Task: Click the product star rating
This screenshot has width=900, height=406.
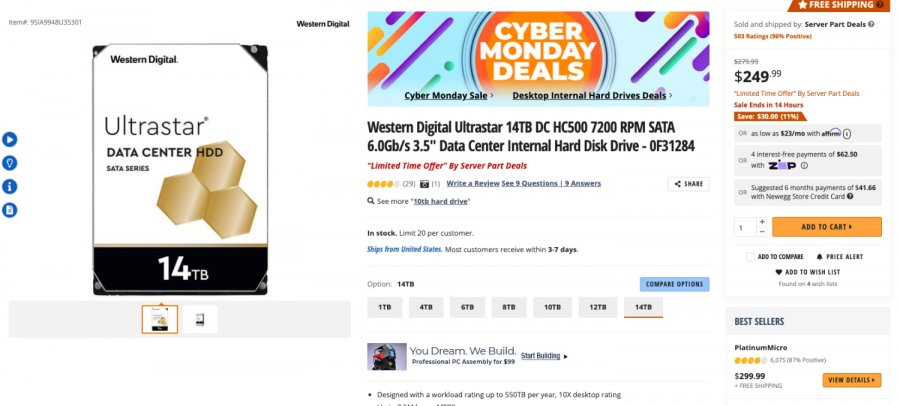Action: pos(383,184)
